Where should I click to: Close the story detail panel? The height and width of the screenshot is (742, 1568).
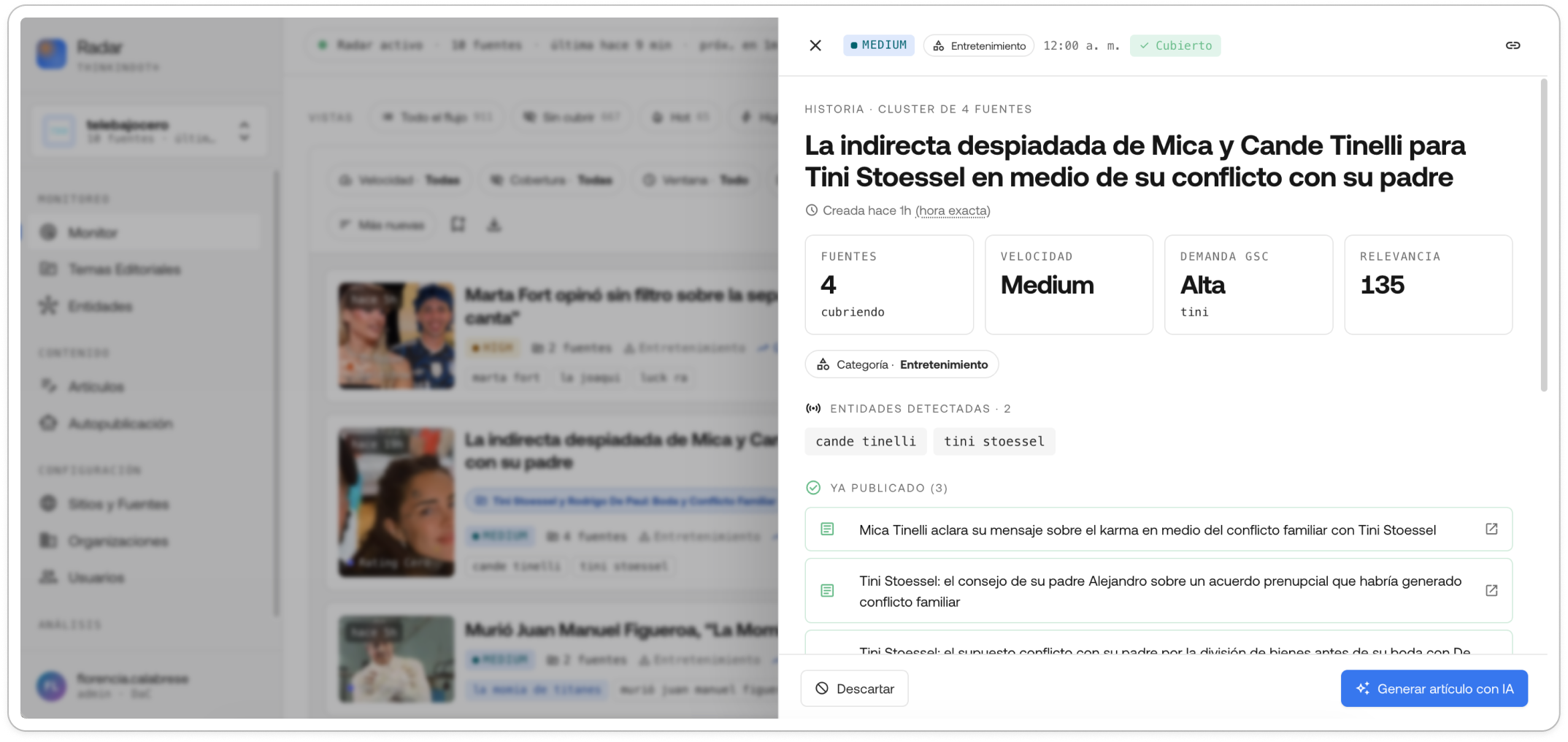click(815, 45)
